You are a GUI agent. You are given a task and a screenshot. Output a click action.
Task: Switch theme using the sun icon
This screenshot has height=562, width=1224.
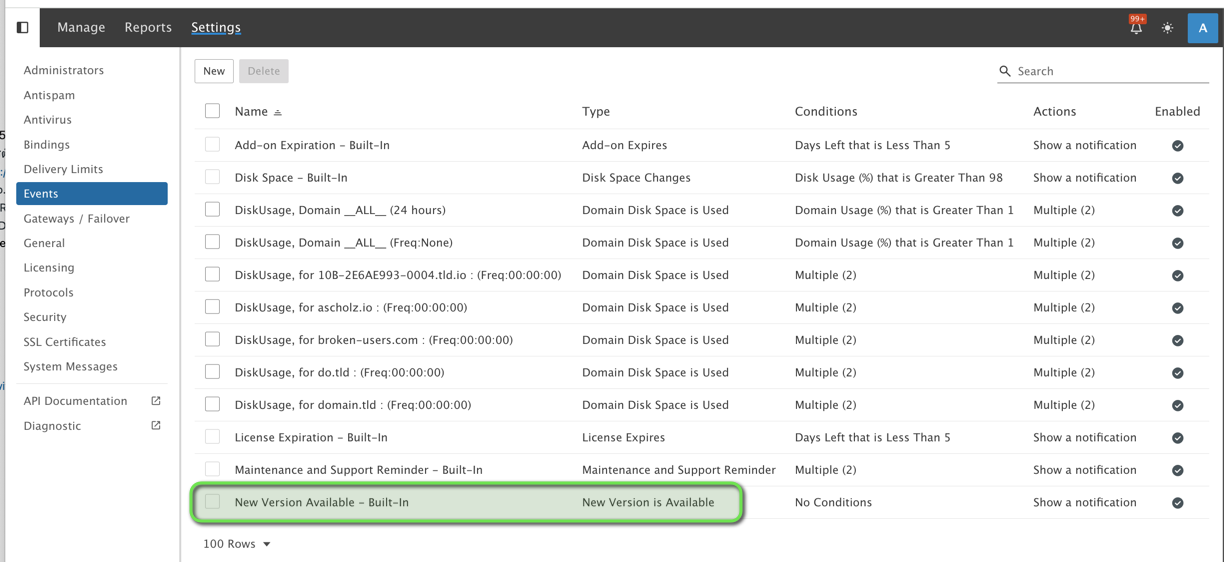[1167, 28]
